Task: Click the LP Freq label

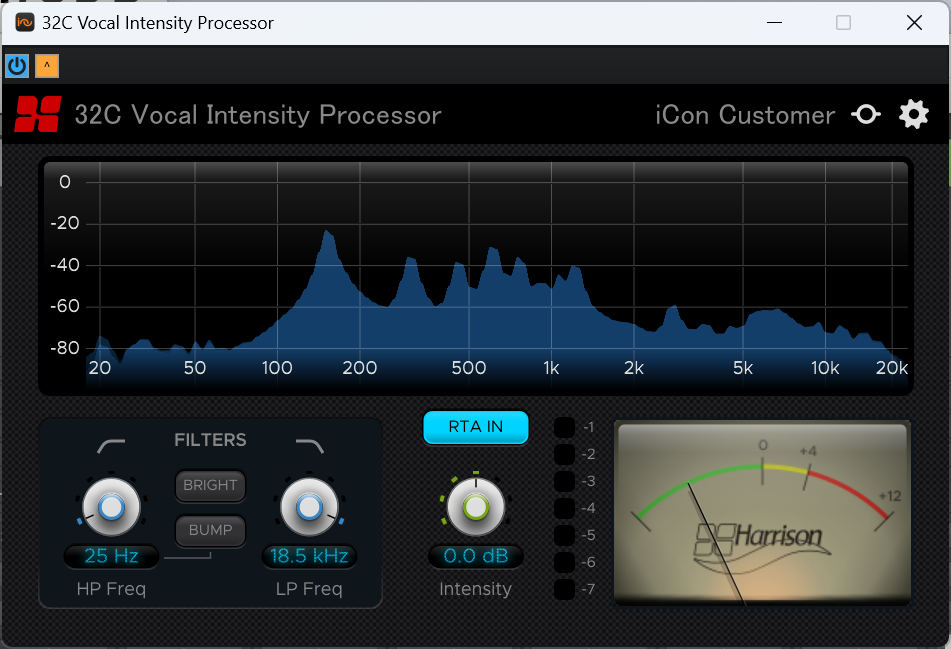Action: 309,588
